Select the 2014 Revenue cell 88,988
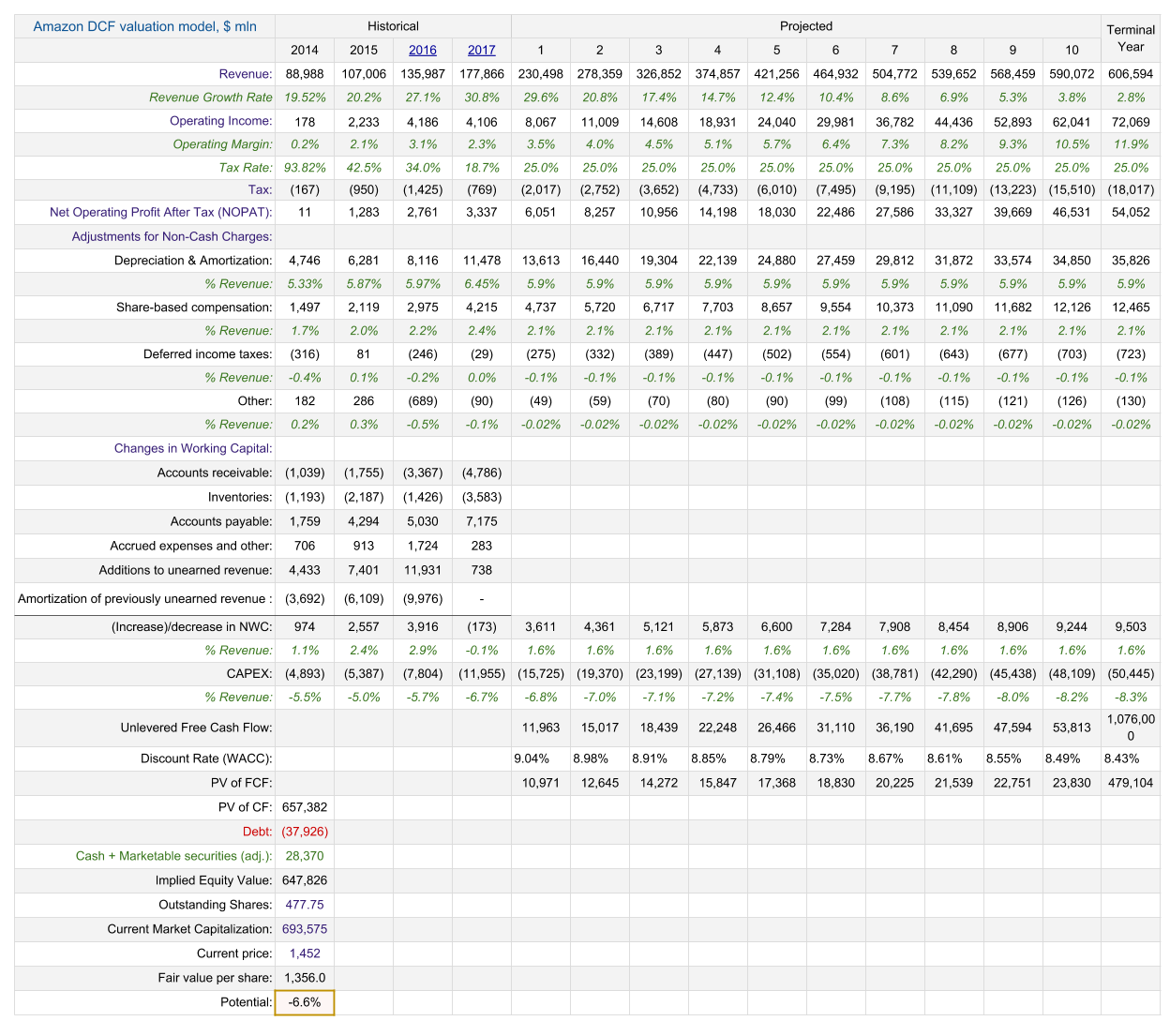This screenshot has height=1036, width=1170. coord(305,74)
